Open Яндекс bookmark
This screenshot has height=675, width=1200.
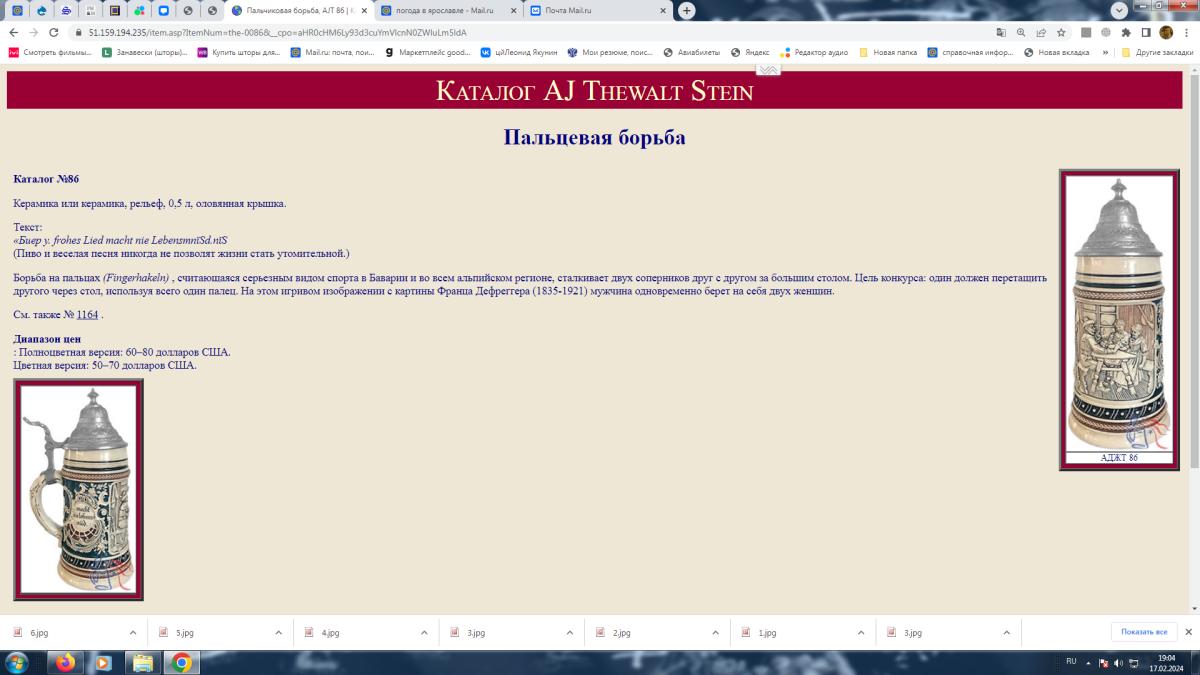750,52
